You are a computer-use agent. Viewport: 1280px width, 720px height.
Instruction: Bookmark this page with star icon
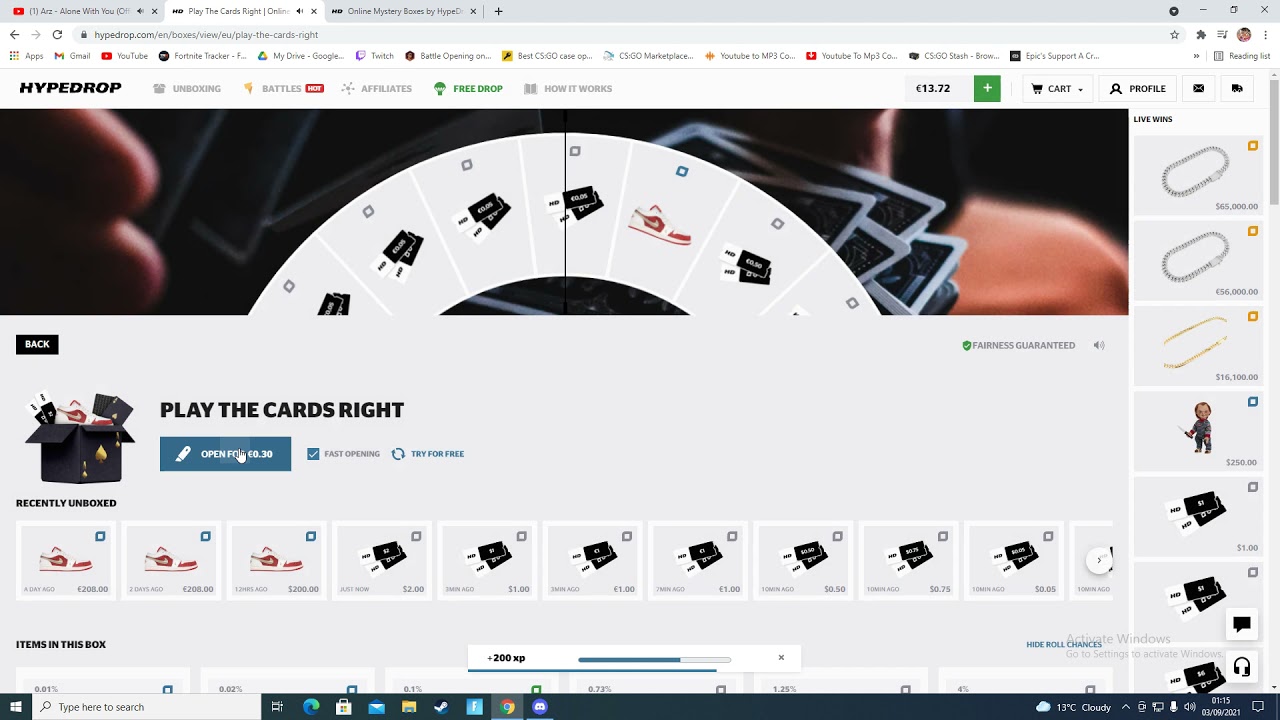click(x=1174, y=34)
